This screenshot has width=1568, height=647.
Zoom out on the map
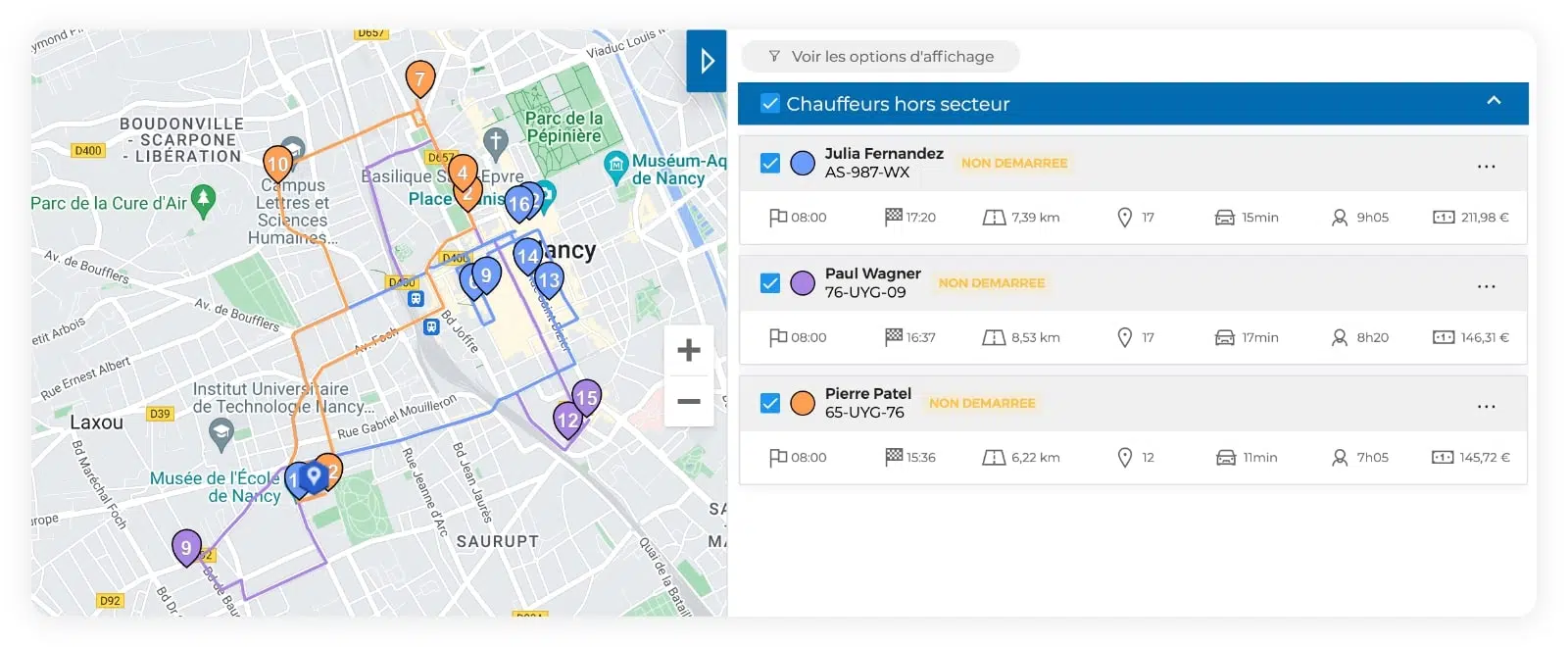pyautogui.click(x=689, y=401)
